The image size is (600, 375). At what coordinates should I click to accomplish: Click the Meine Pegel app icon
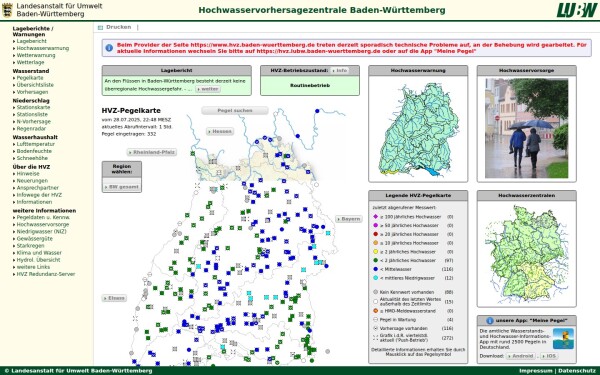[x=563, y=339]
